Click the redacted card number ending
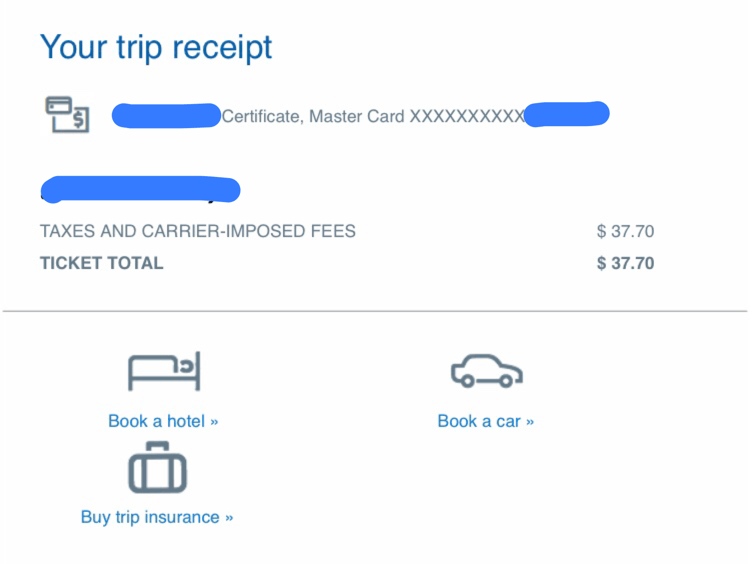 click(x=567, y=114)
